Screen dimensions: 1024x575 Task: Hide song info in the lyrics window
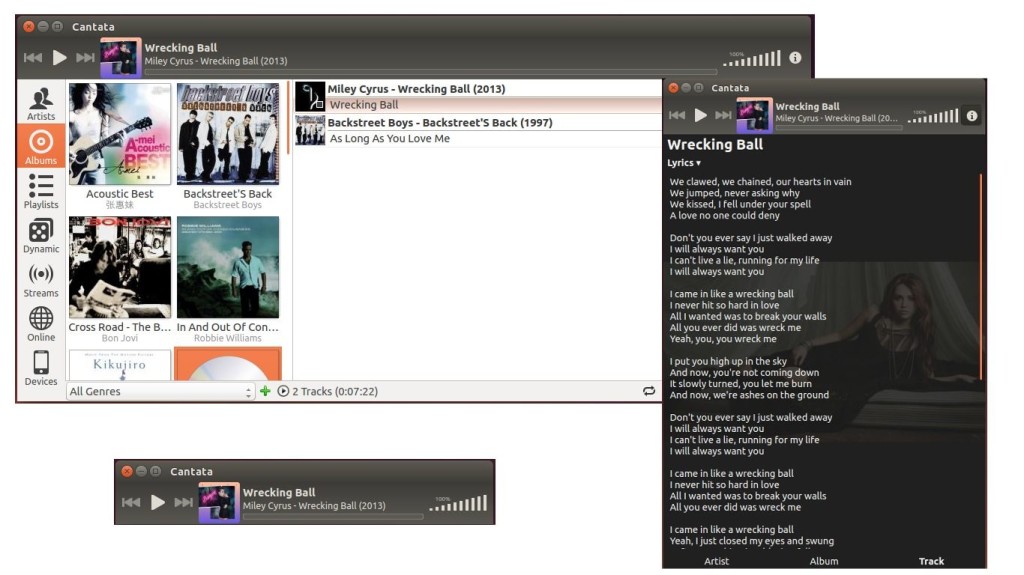972,116
